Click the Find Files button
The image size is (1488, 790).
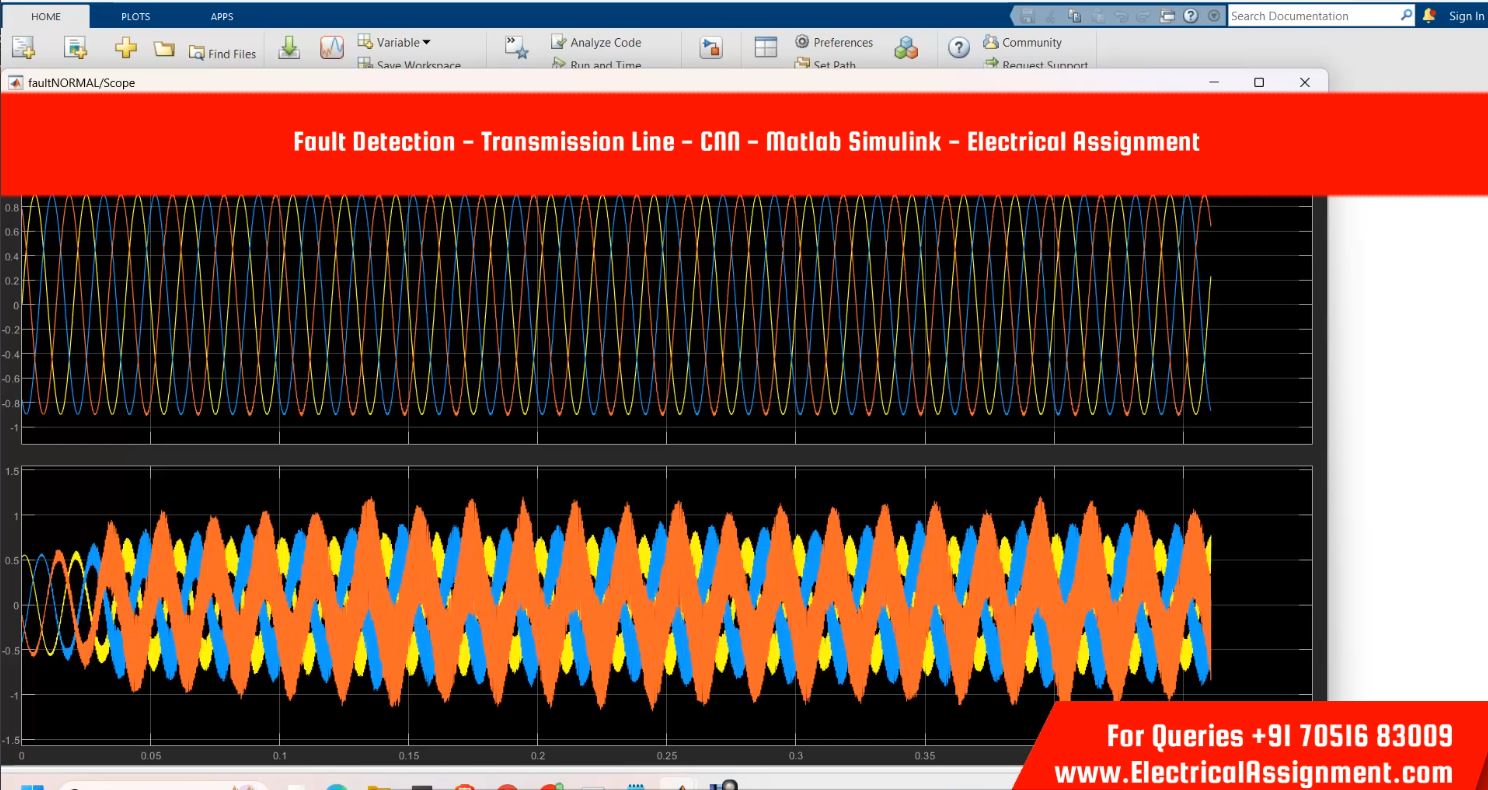pyautogui.click(x=223, y=54)
